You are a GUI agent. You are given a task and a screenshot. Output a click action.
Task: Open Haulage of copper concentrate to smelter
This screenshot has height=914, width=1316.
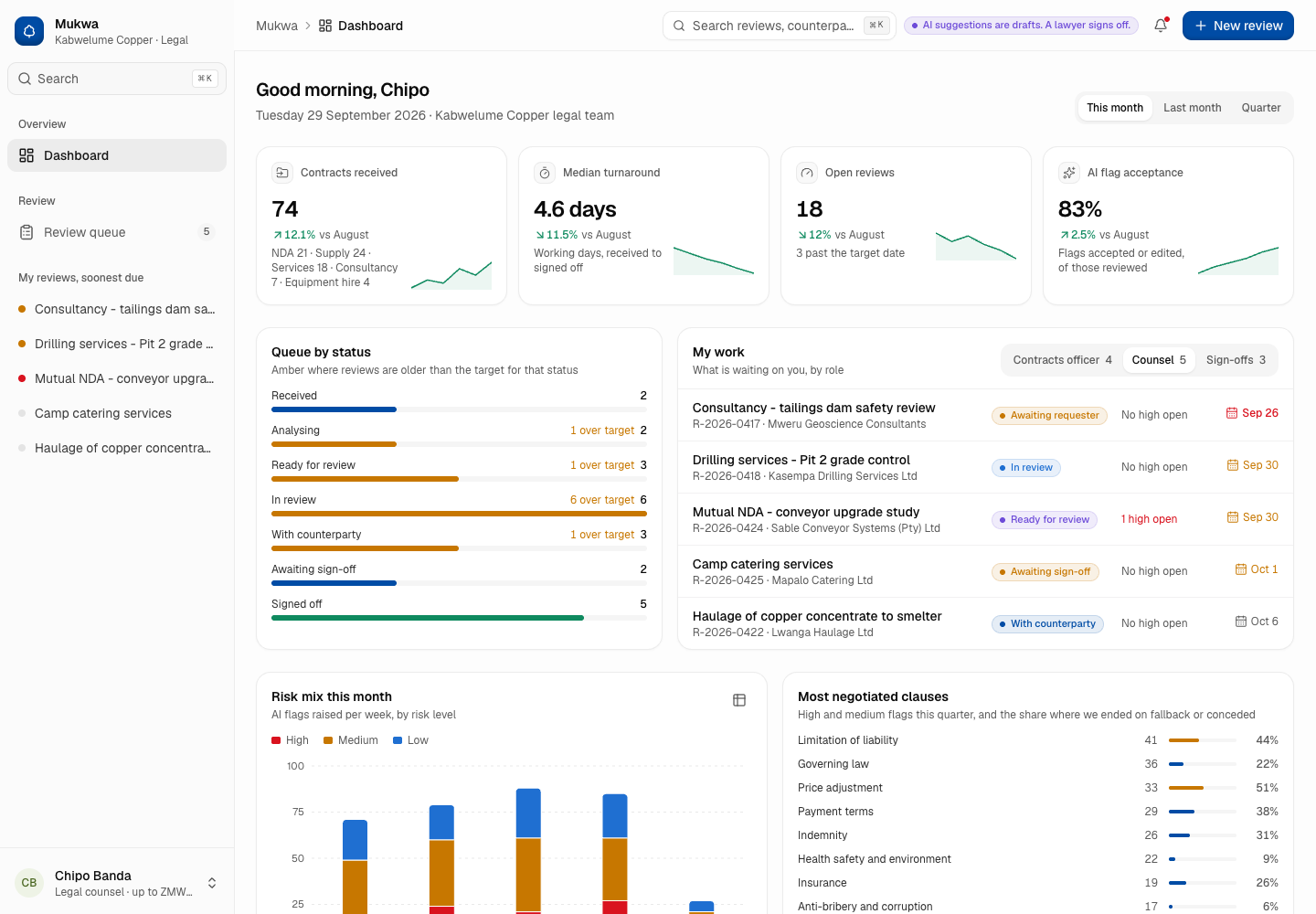(985, 623)
